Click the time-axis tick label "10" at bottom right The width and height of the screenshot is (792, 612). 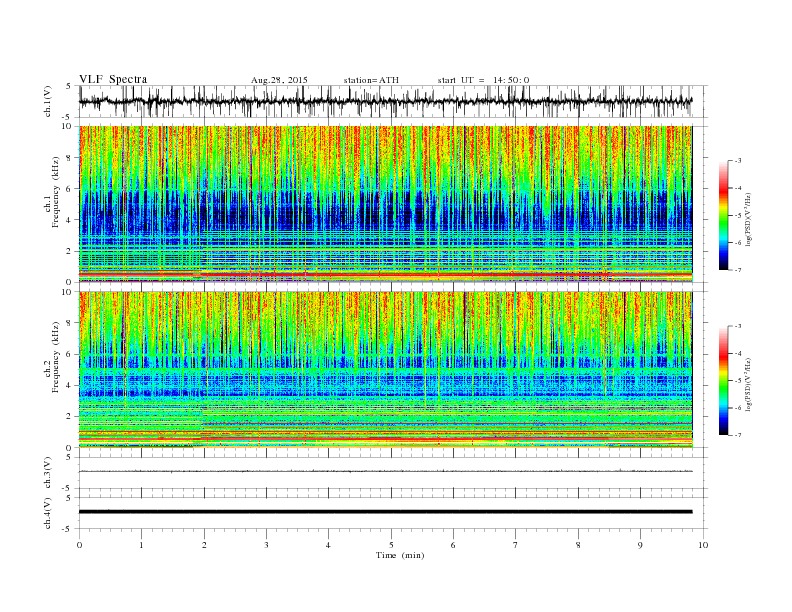[x=703, y=545]
